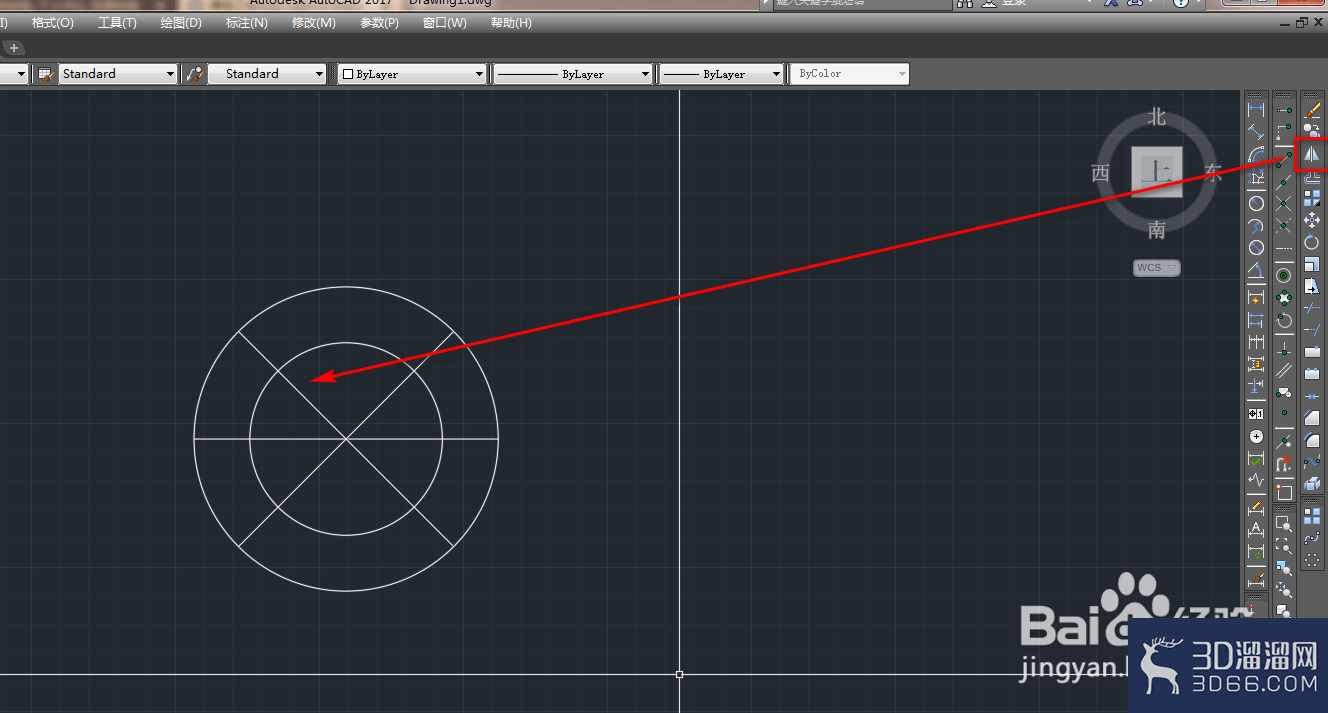Open the ByLayer color dropdown
This screenshot has height=713, width=1328.
point(412,74)
